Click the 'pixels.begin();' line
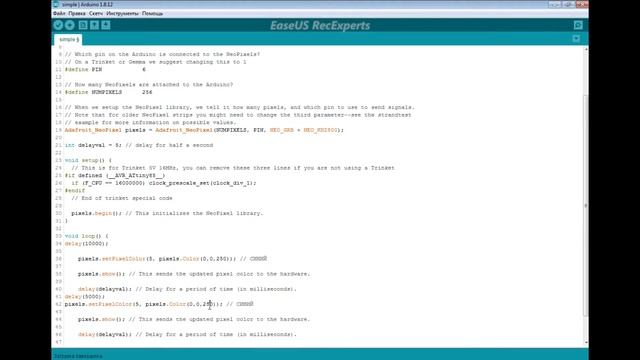 click(x=167, y=213)
